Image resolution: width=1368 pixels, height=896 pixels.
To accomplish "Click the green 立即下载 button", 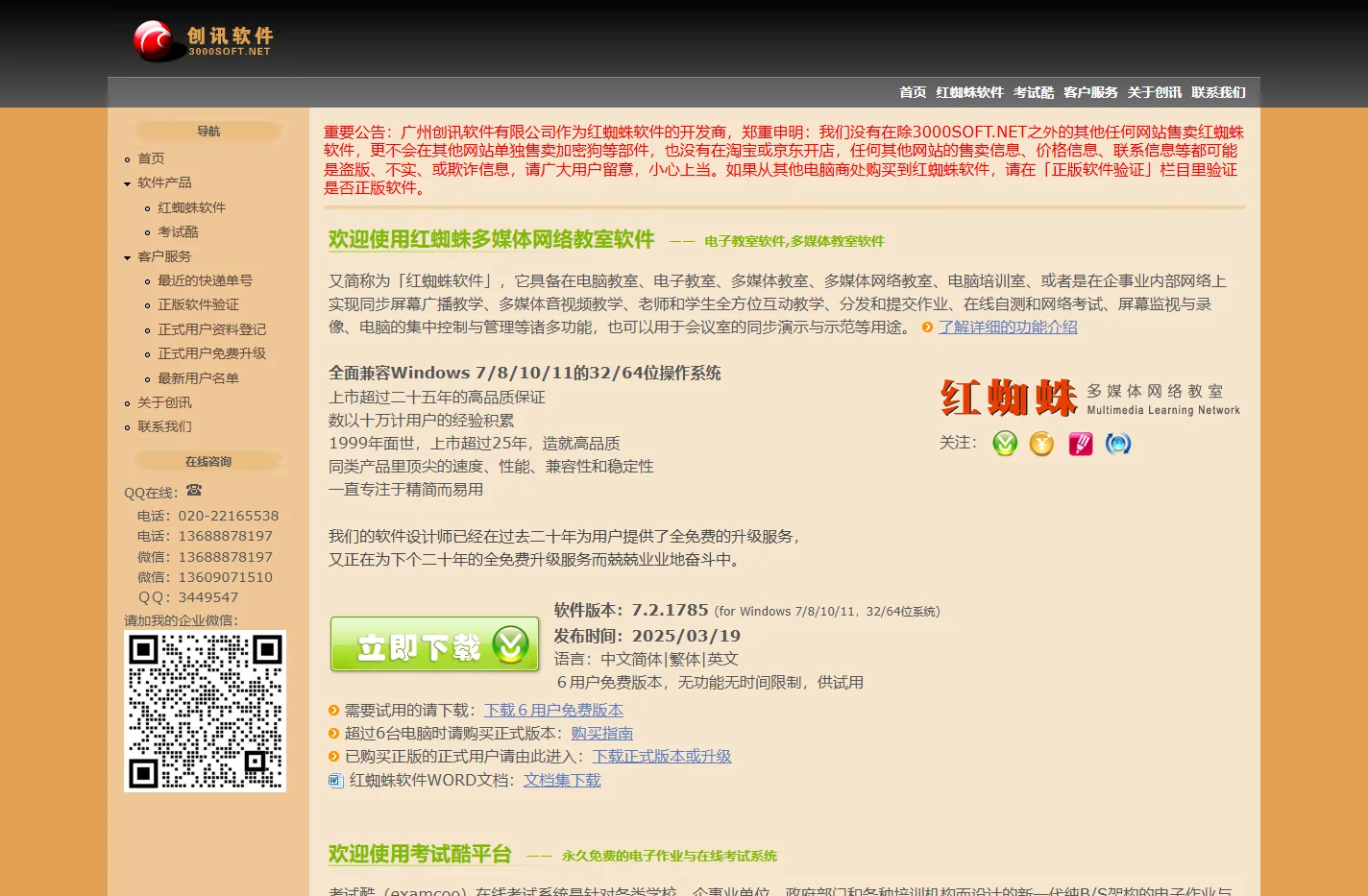I will [x=435, y=644].
